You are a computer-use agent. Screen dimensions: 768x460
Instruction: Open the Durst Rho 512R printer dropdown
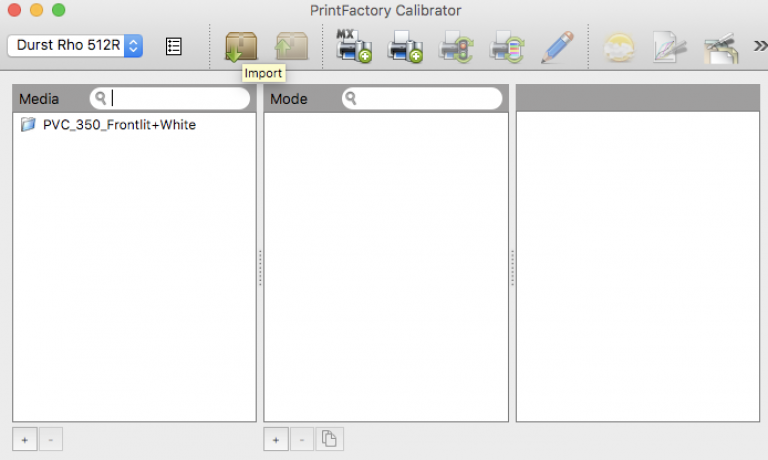(75, 46)
